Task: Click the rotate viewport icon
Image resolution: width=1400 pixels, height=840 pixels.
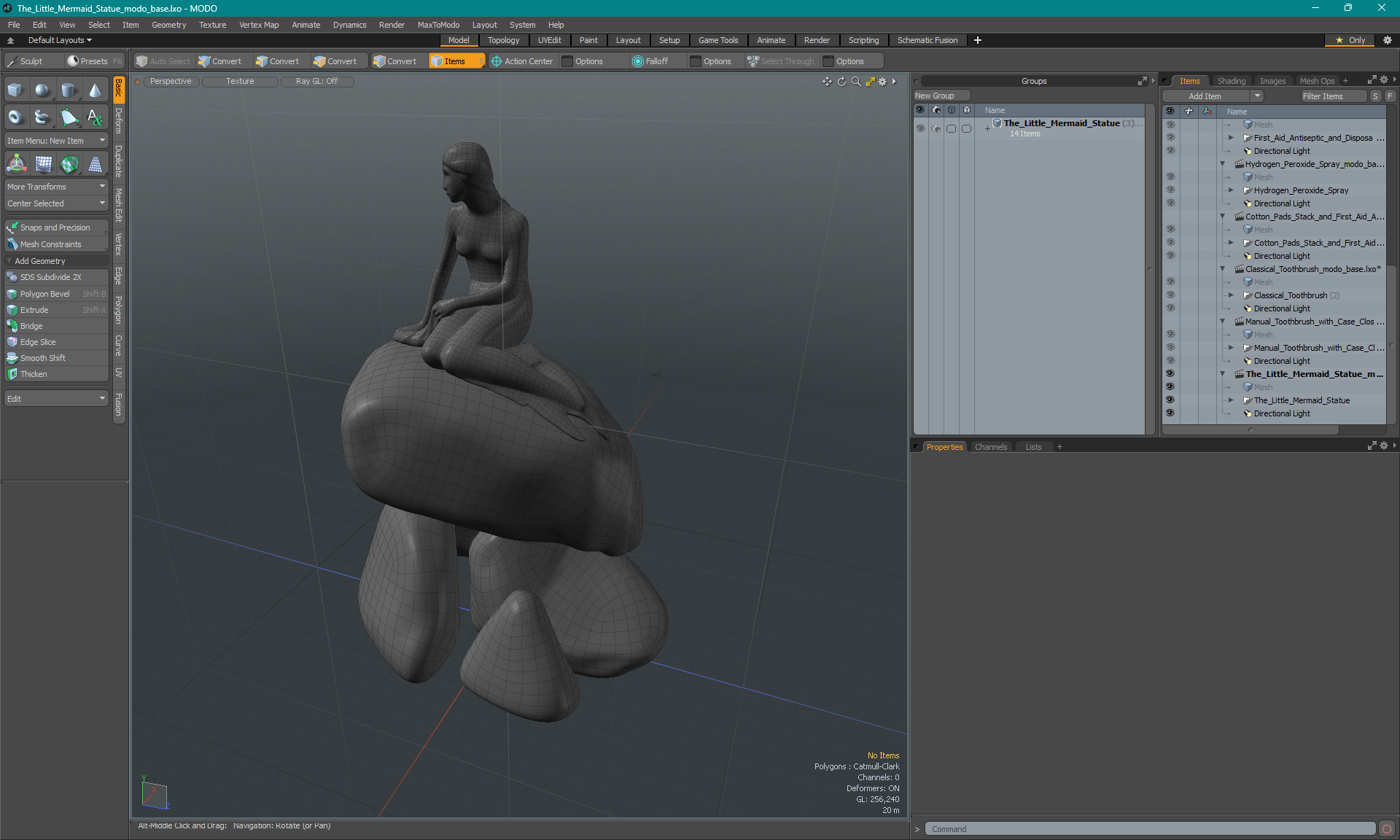Action: (841, 82)
